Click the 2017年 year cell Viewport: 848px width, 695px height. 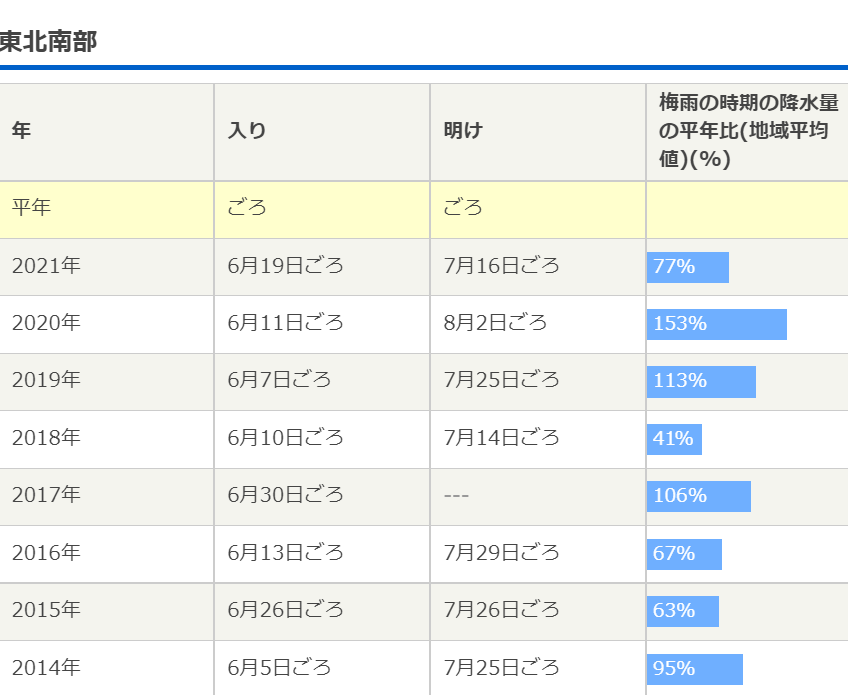(47, 495)
